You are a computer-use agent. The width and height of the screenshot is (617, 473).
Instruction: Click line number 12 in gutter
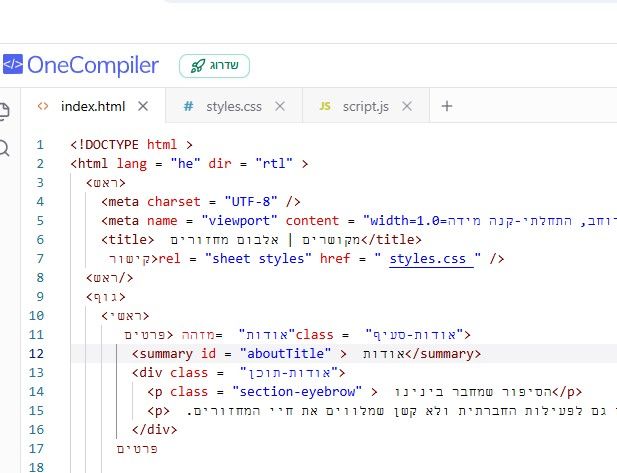pyautogui.click(x=36, y=354)
